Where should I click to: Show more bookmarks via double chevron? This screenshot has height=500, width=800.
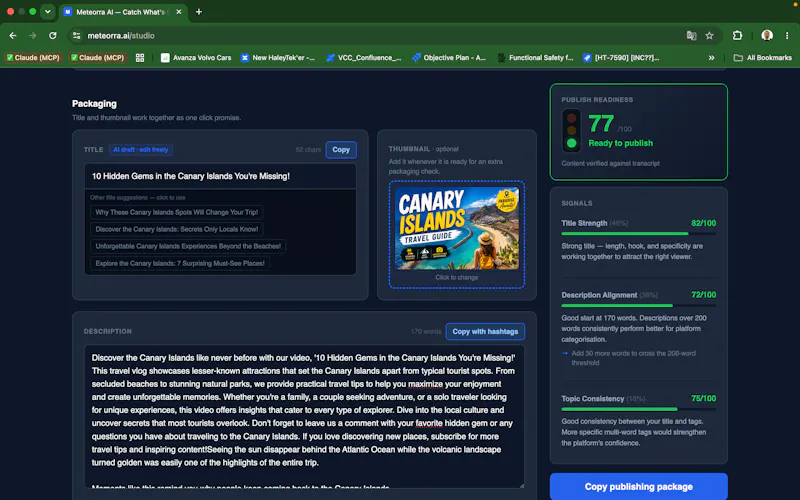(711, 58)
